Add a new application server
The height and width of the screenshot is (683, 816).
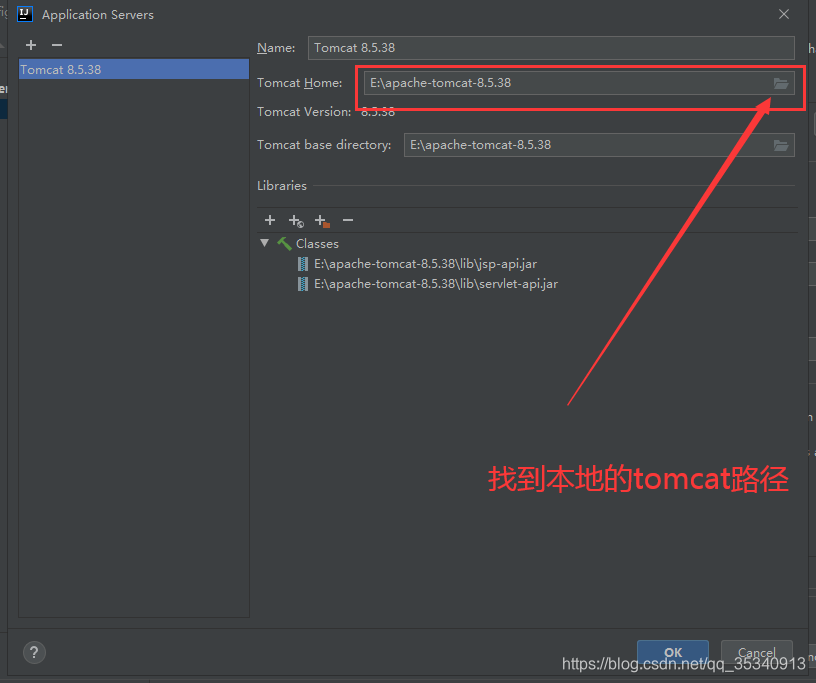pyautogui.click(x=31, y=45)
